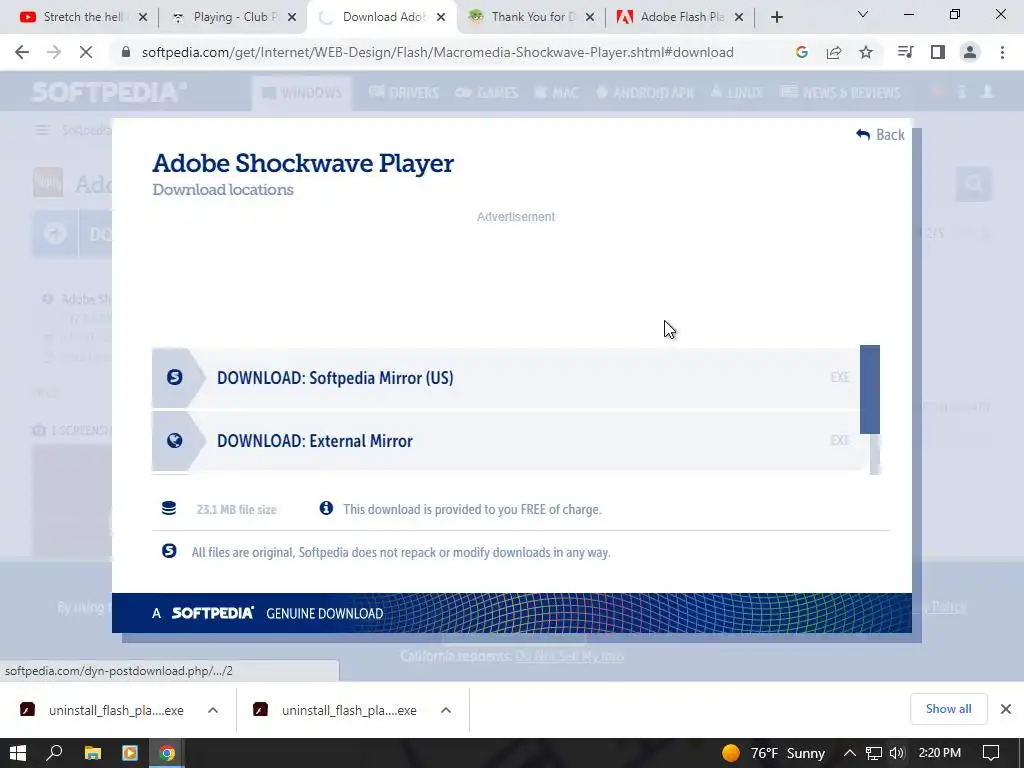Download from Softpedia Mirror (US)
The width and height of the screenshot is (1024, 768).
click(505, 377)
